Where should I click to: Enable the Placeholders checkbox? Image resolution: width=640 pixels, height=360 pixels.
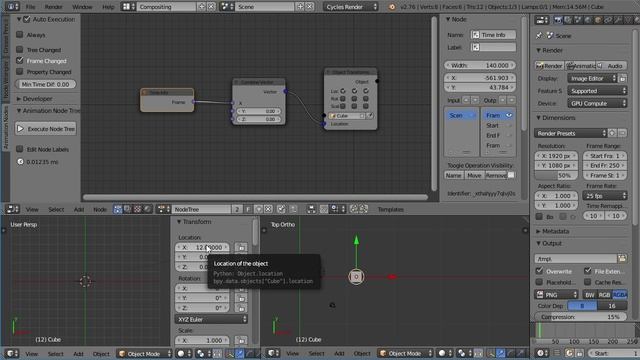(x=539, y=282)
